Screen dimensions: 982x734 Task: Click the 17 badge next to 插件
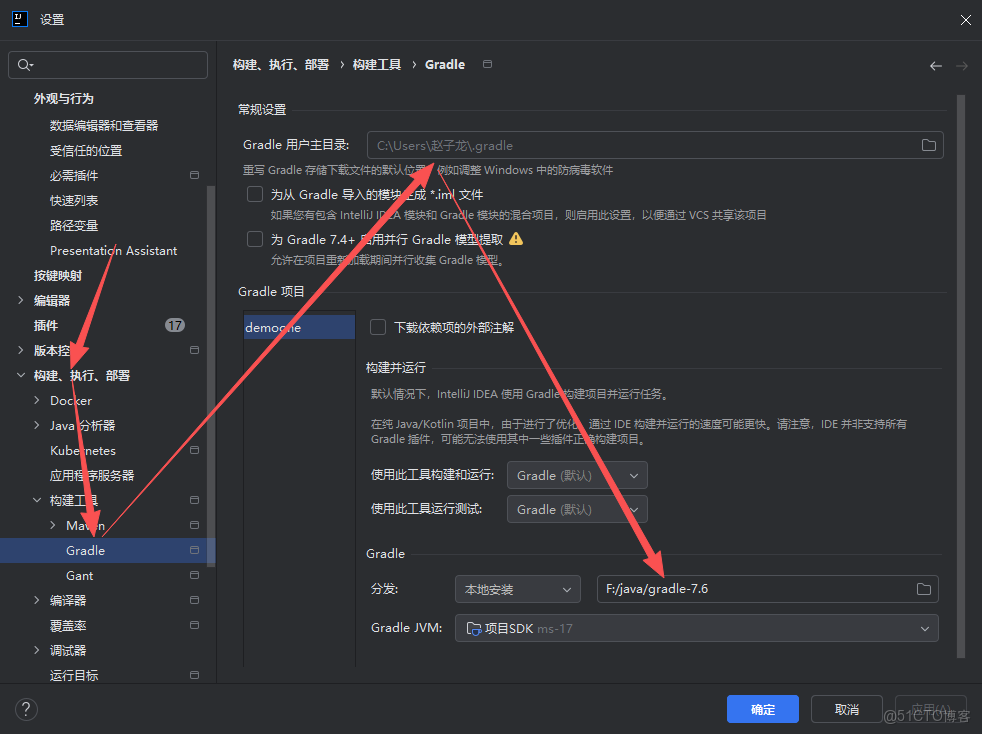pos(175,324)
